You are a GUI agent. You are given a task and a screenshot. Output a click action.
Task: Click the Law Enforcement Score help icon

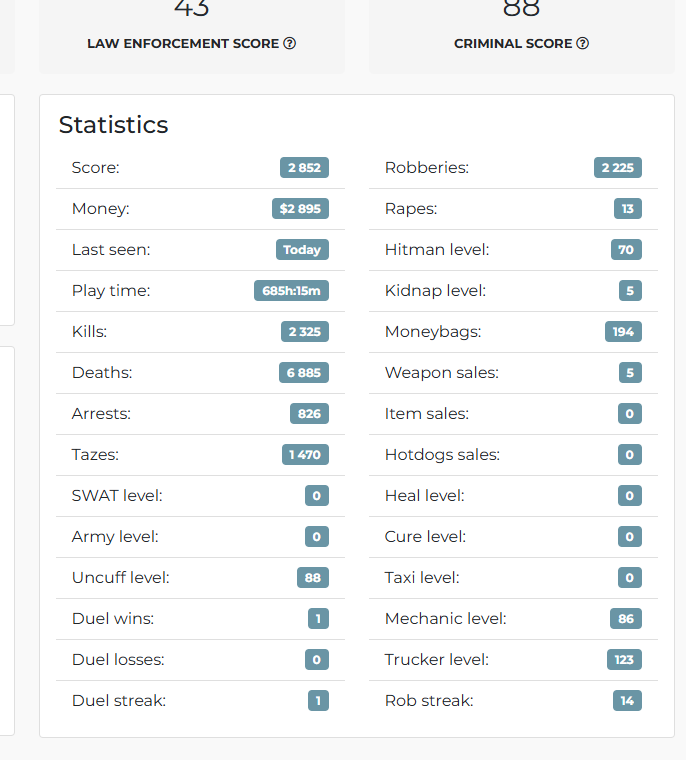pyautogui.click(x=289, y=44)
